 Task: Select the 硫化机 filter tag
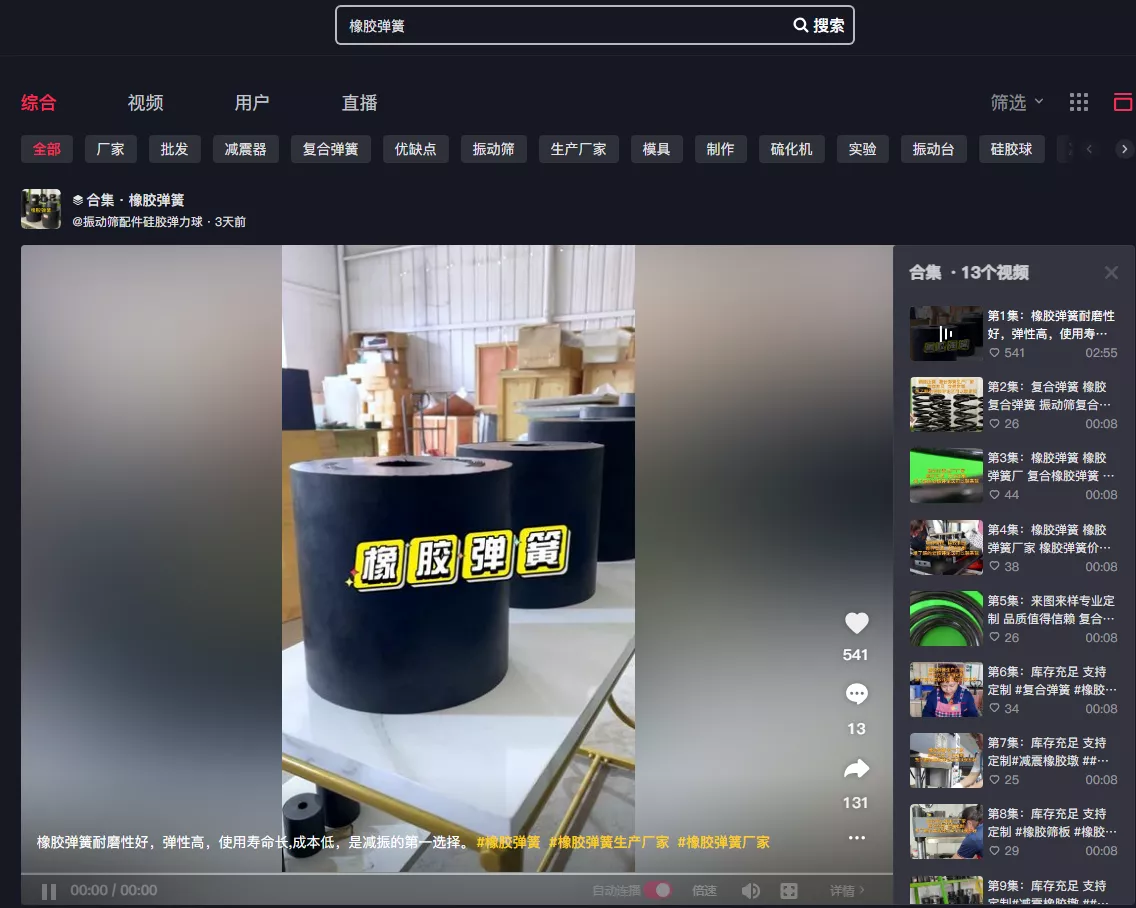(792, 149)
